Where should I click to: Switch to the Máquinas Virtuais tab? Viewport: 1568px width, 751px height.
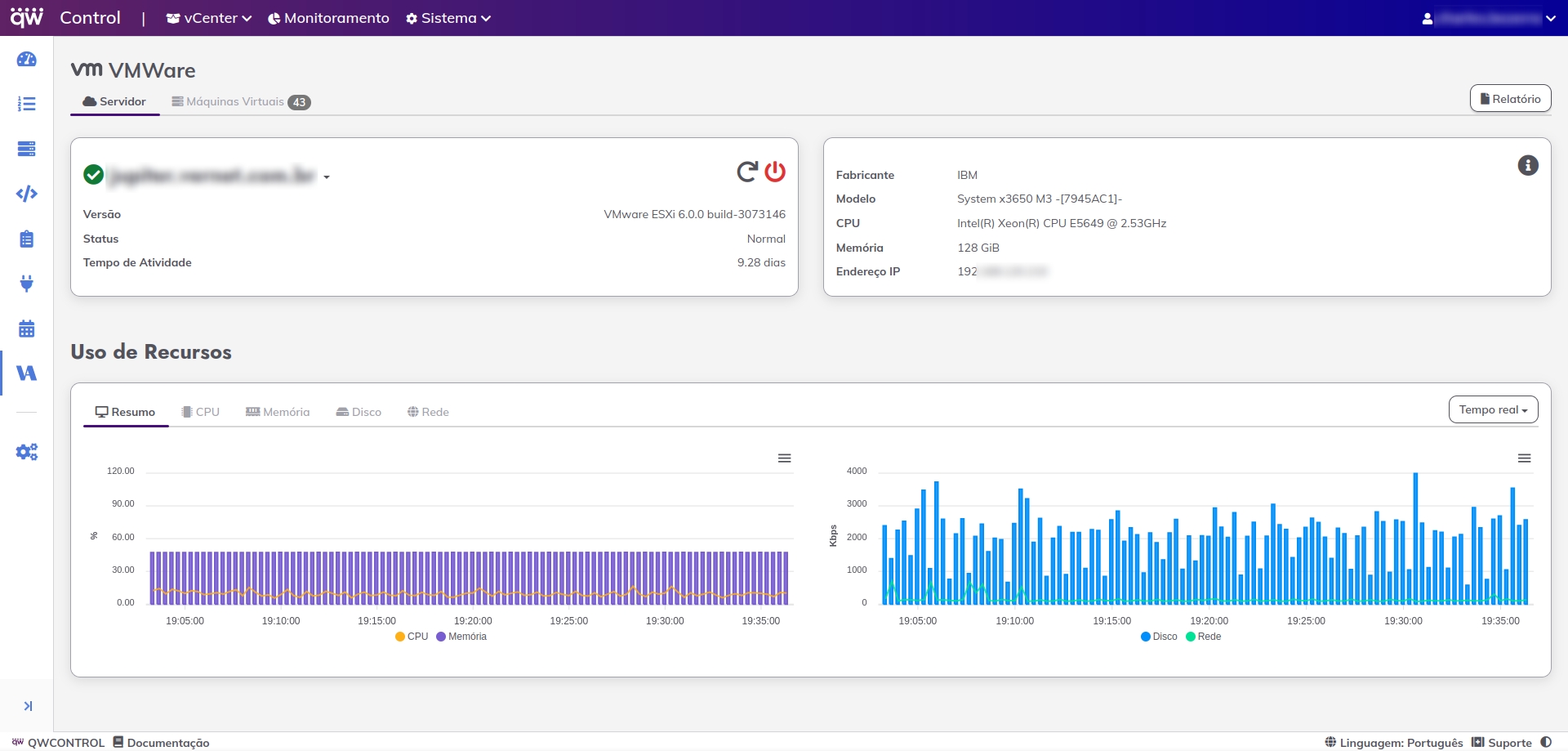241,101
